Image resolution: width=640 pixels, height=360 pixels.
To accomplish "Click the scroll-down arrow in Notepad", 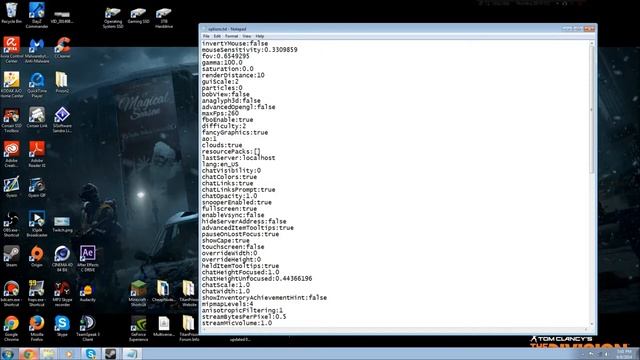I will [x=592, y=324].
